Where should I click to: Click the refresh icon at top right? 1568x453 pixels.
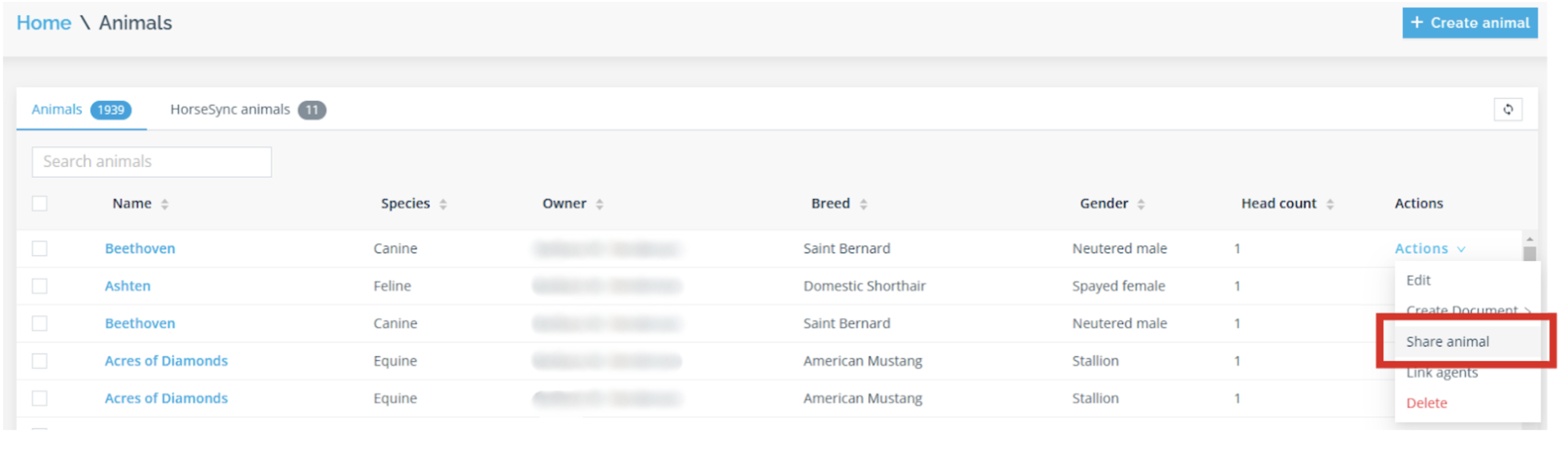pos(1508,109)
